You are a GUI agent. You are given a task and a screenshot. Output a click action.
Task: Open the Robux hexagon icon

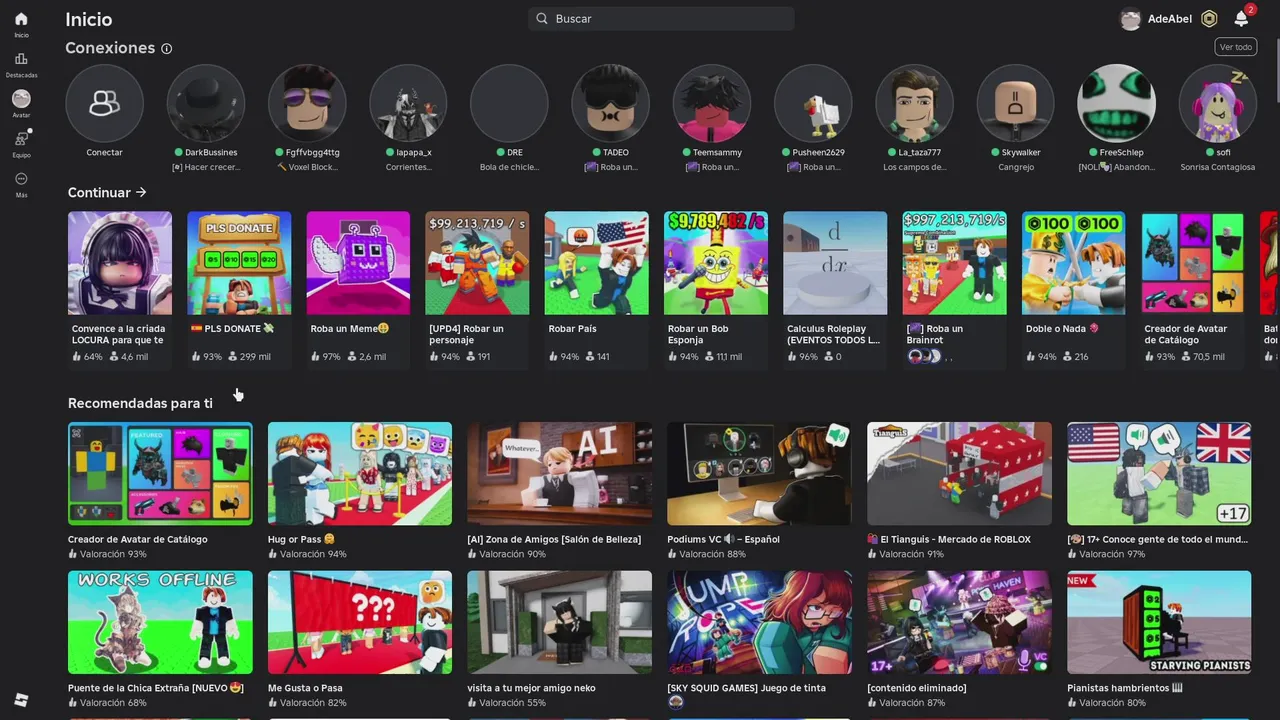pyautogui.click(x=1209, y=19)
